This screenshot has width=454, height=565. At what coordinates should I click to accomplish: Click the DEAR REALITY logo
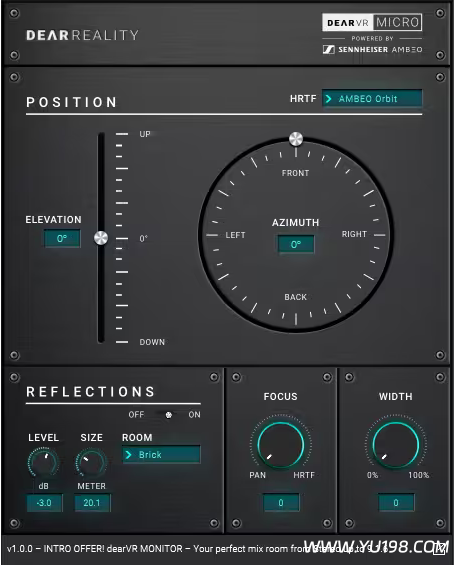pos(83,35)
